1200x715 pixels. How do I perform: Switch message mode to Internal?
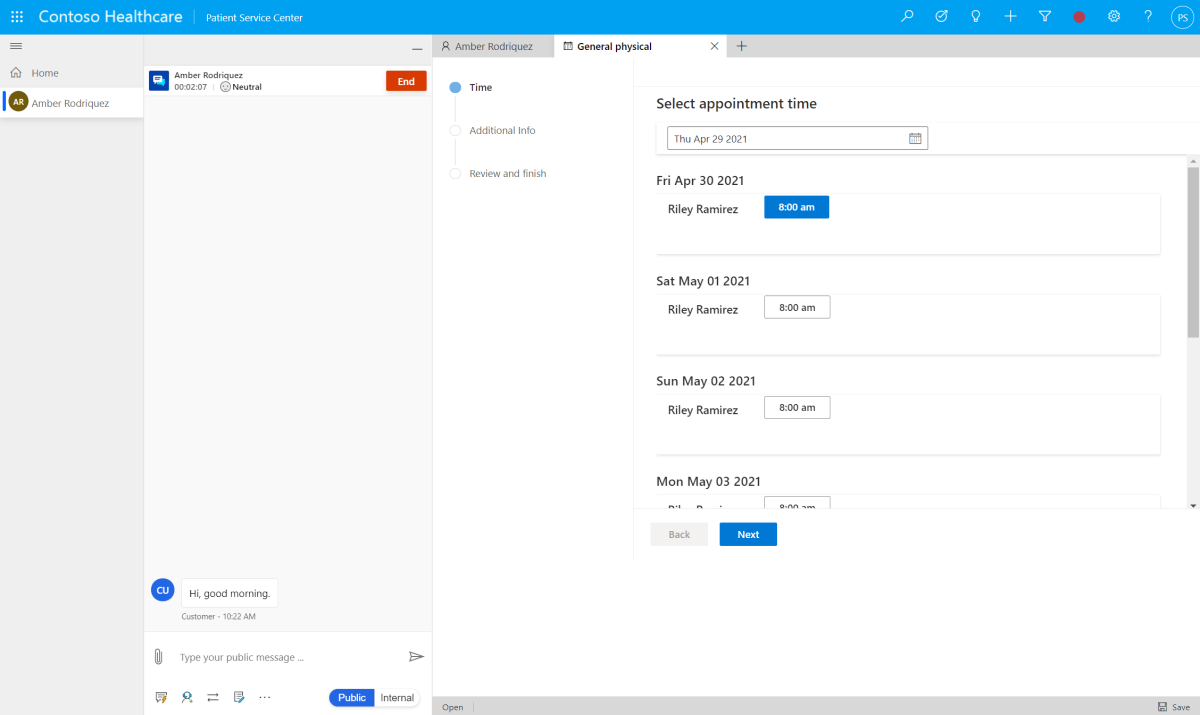point(397,697)
